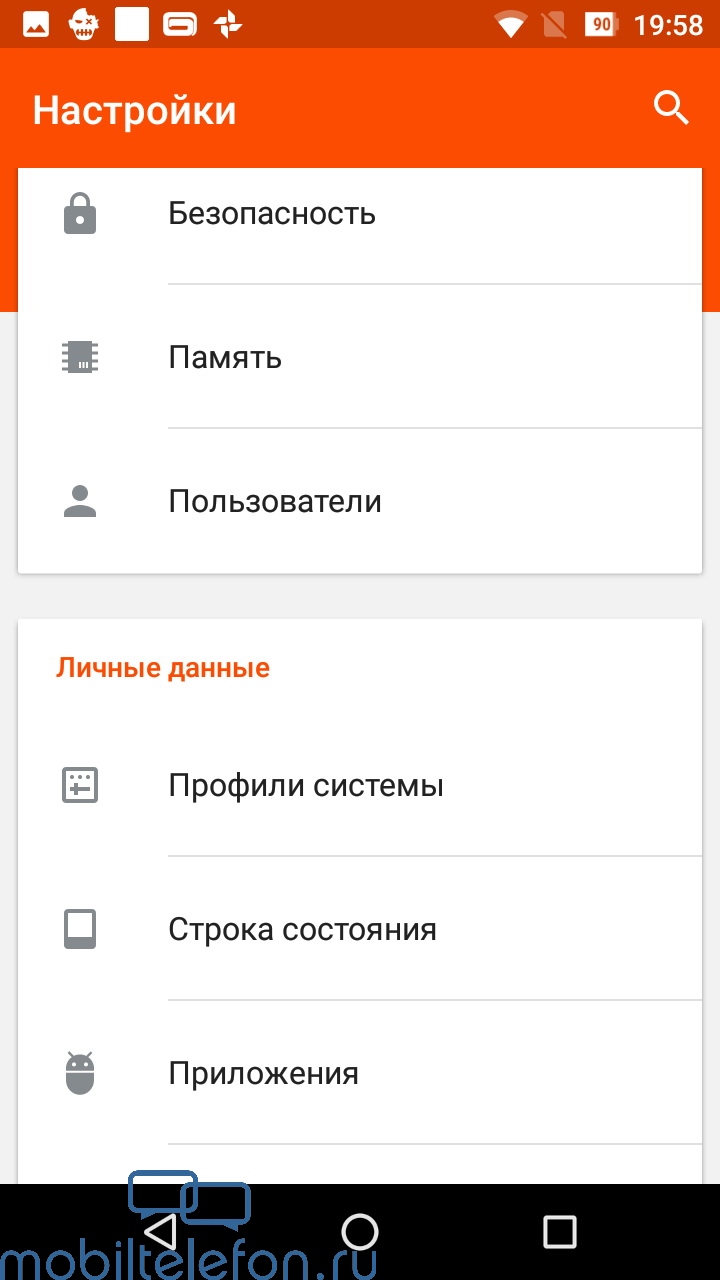Tap the person icon for Пользователи
The height and width of the screenshot is (1280, 720).
pos(80,502)
